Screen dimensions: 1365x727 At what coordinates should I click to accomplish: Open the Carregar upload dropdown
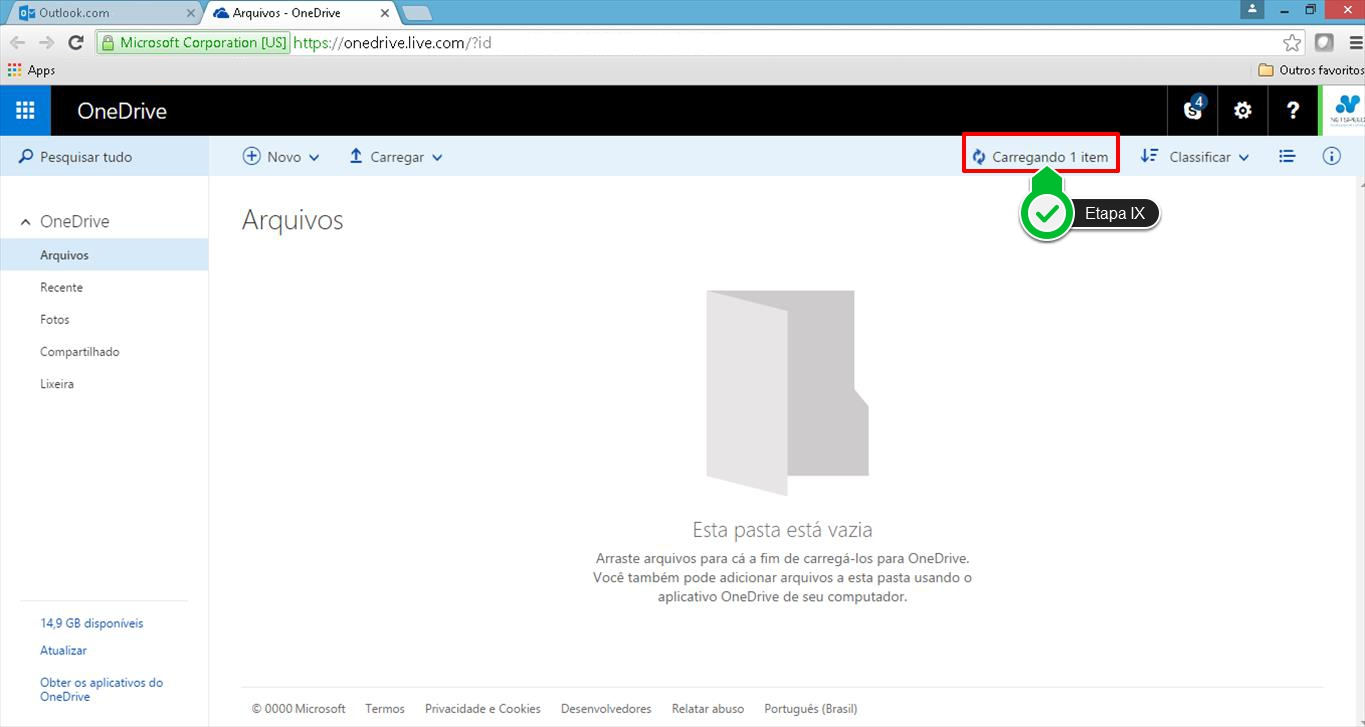pyautogui.click(x=395, y=157)
